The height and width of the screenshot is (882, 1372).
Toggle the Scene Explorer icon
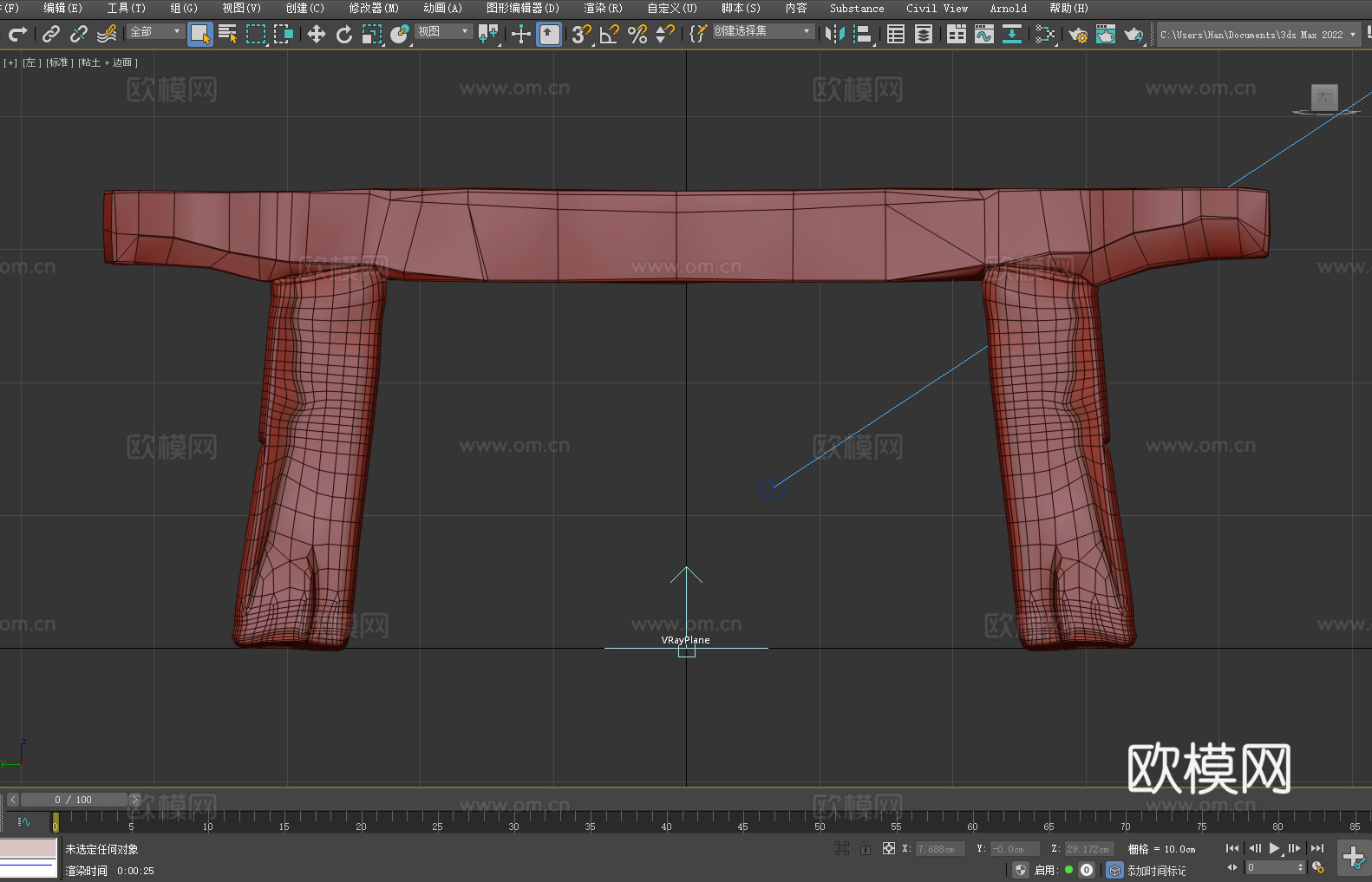tap(896, 34)
